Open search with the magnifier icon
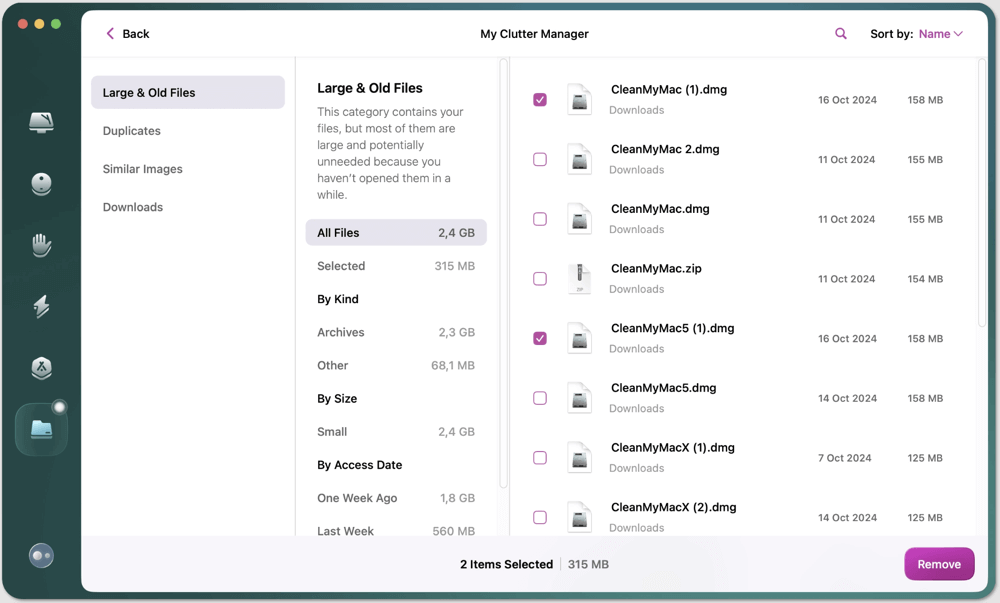The width and height of the screenshot is (1000, 603). tap(840, 33)
